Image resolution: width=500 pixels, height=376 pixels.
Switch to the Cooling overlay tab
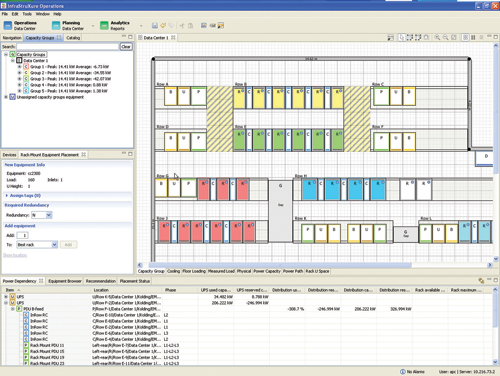(x=173, y=271)
